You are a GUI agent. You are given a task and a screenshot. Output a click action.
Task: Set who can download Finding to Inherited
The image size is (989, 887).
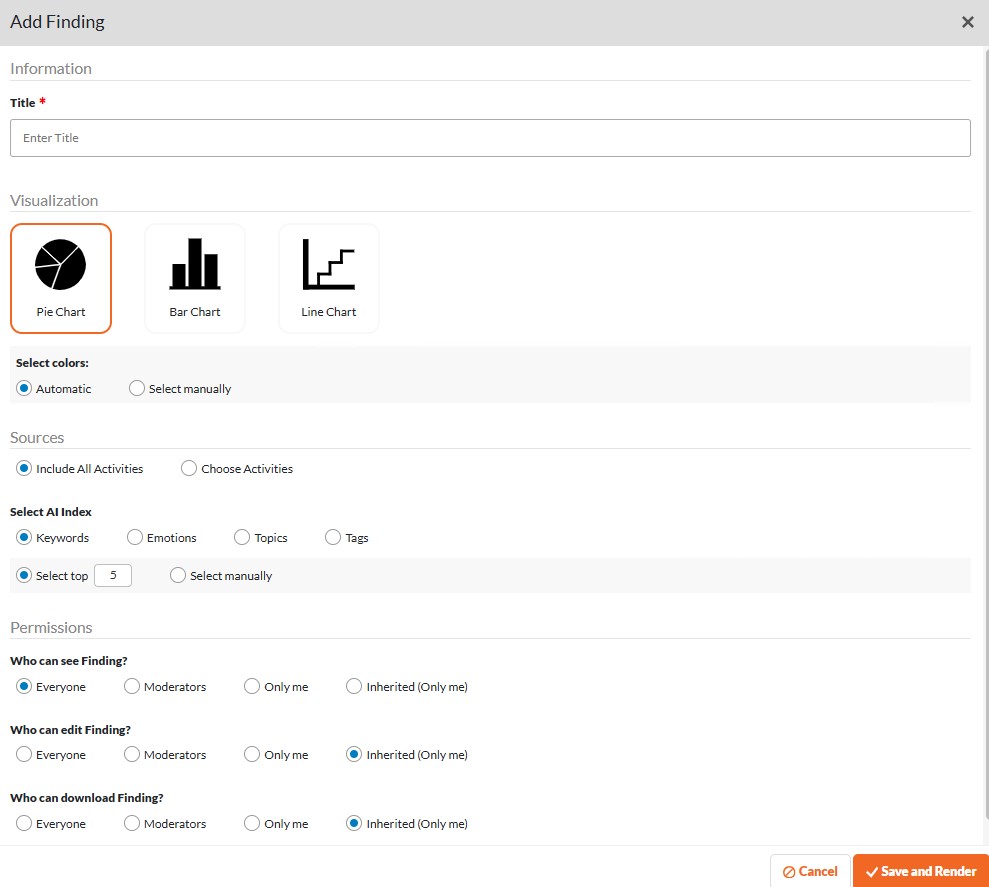354,823
